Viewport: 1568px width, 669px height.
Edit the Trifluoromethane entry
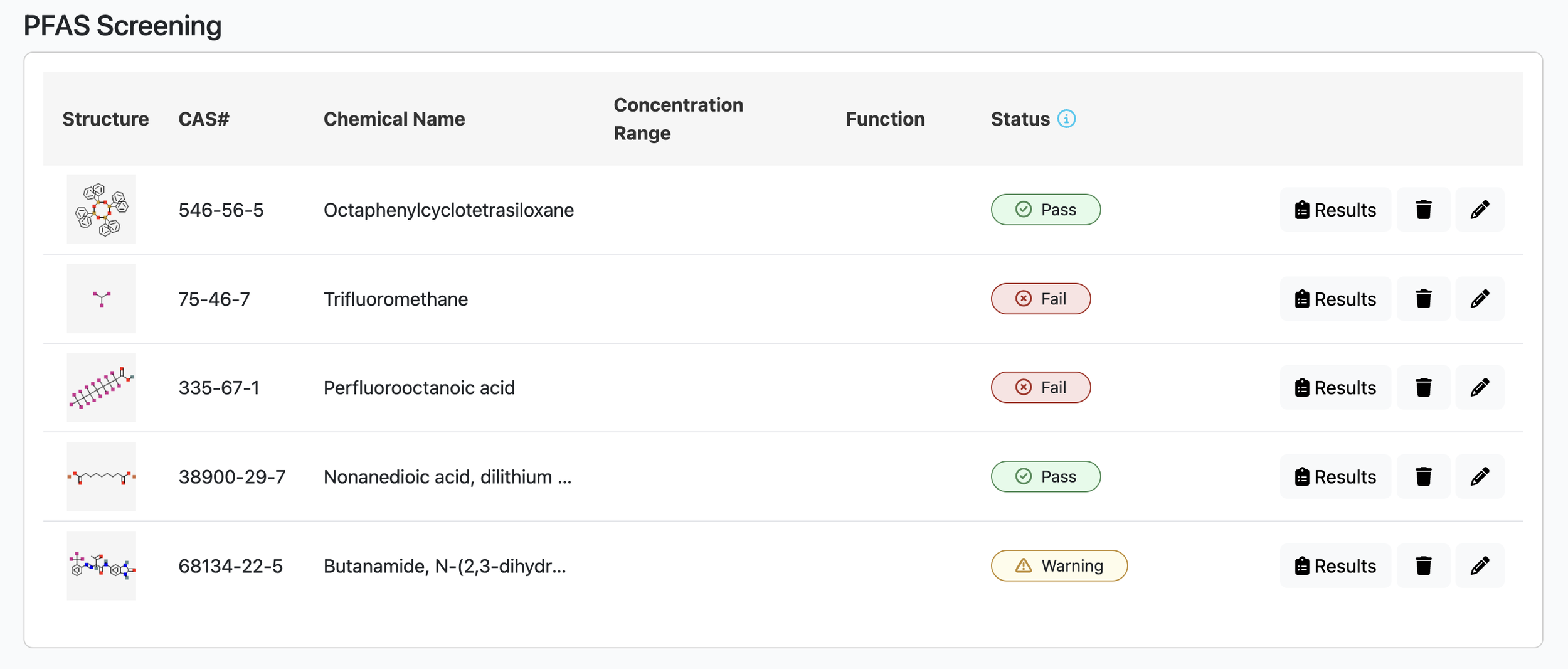[1480, 299]
